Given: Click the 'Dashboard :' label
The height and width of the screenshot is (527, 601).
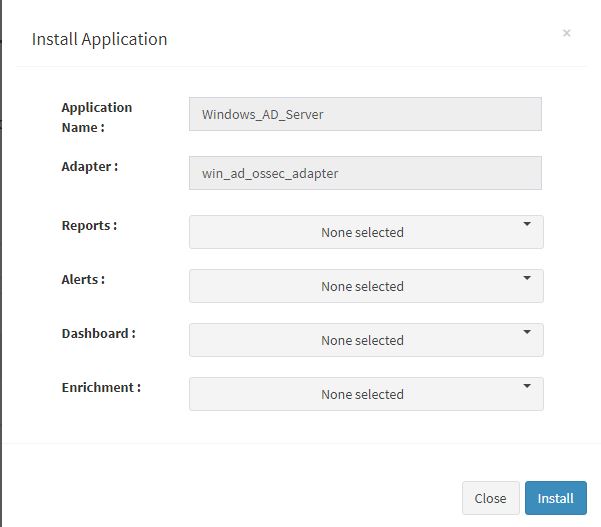Looking at the screenshot, I should [x=99, y=333].
